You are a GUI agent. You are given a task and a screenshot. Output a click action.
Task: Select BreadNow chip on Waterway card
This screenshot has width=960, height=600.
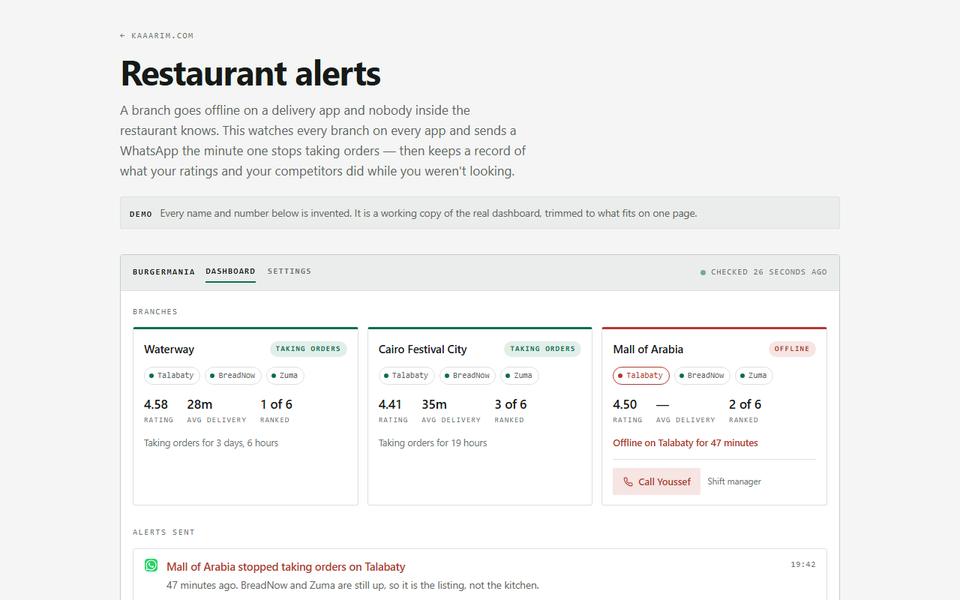(x=233, y=375)
